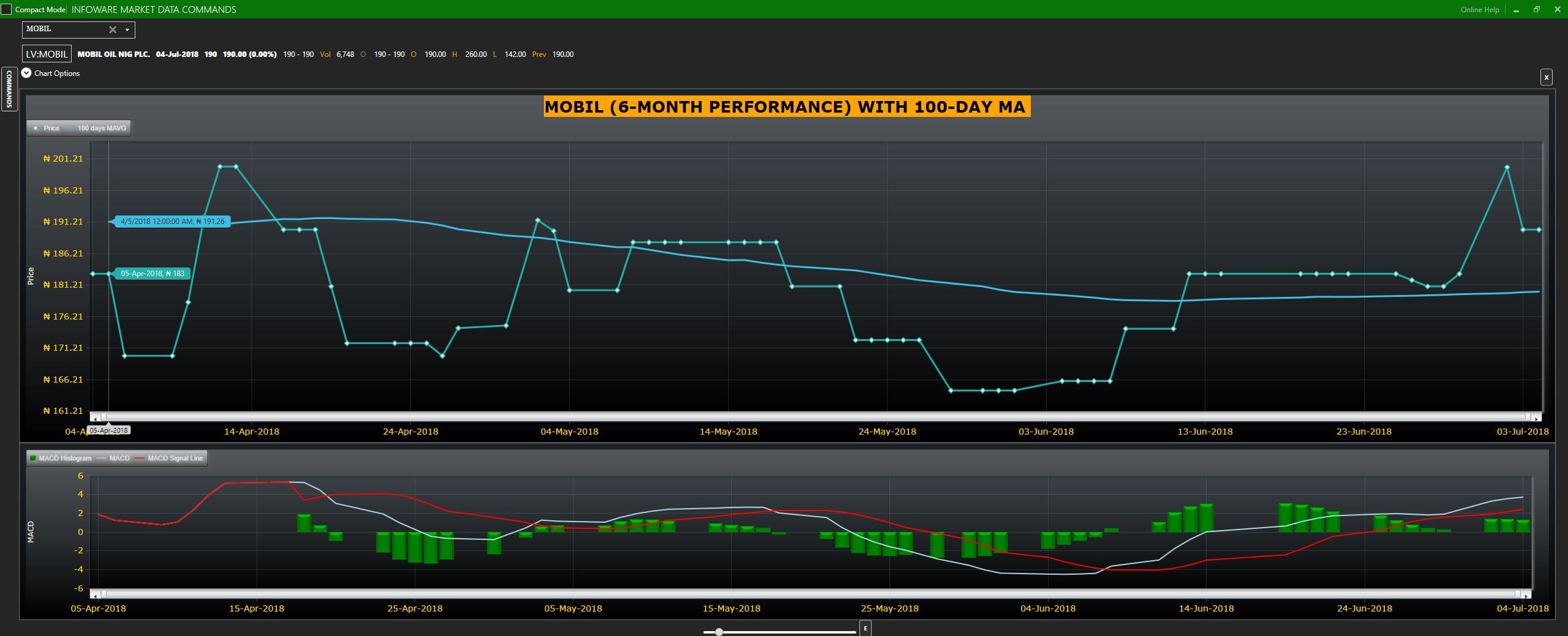
Task: Select the peak price point near 03-Jul-2018
Action: pyautogui.click(x=1507, y=167)
